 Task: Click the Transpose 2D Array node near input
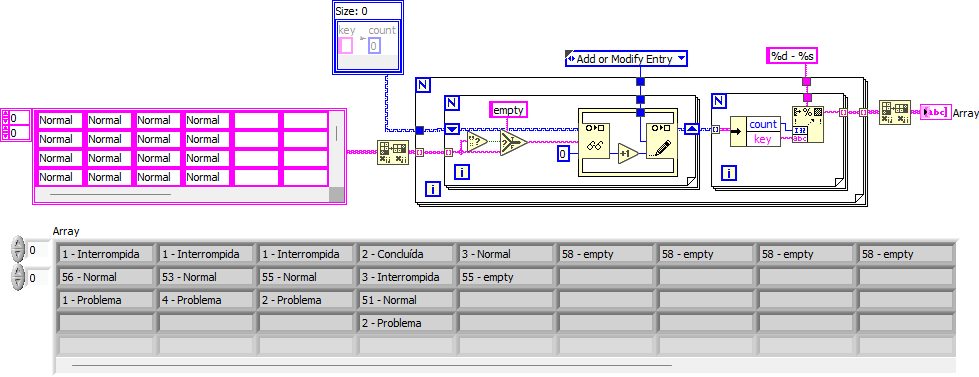coord(393,153)
